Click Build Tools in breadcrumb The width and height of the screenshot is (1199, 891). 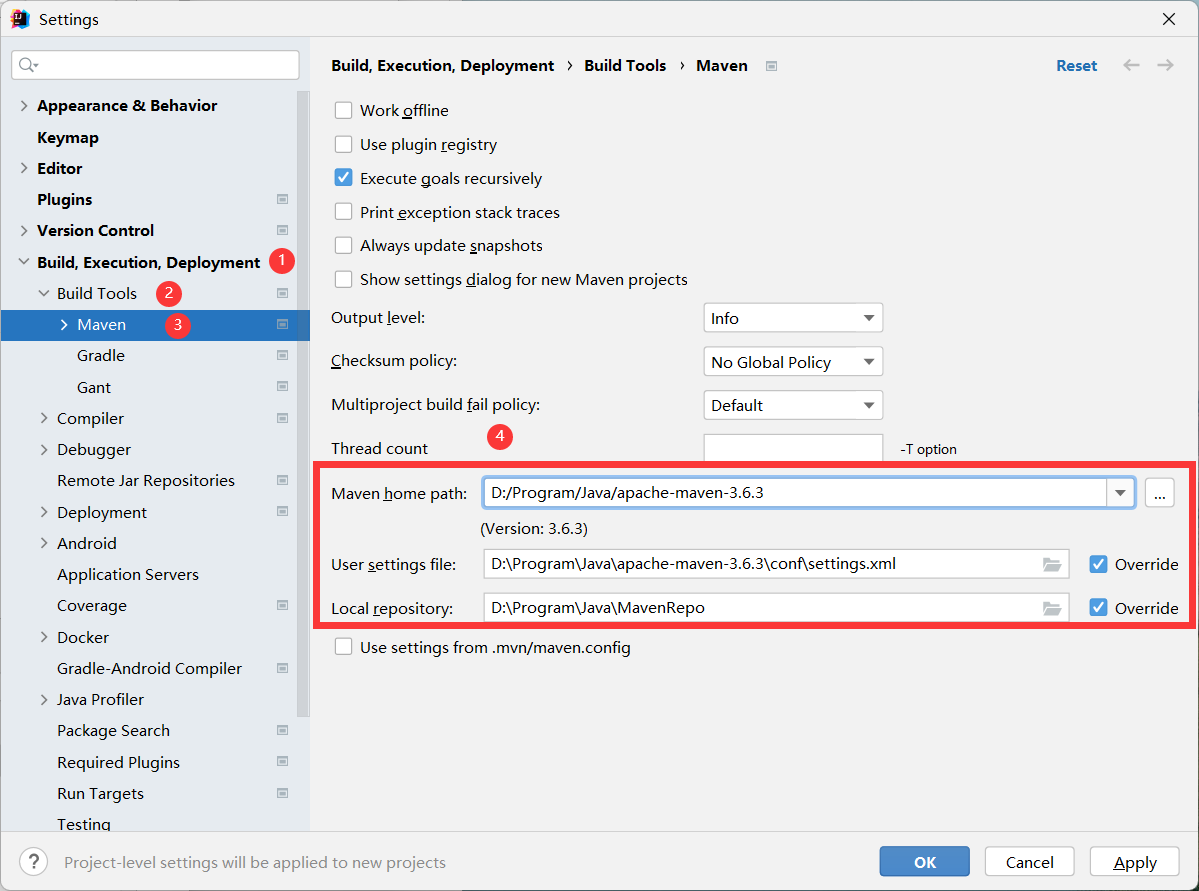[x=625, y=66]
